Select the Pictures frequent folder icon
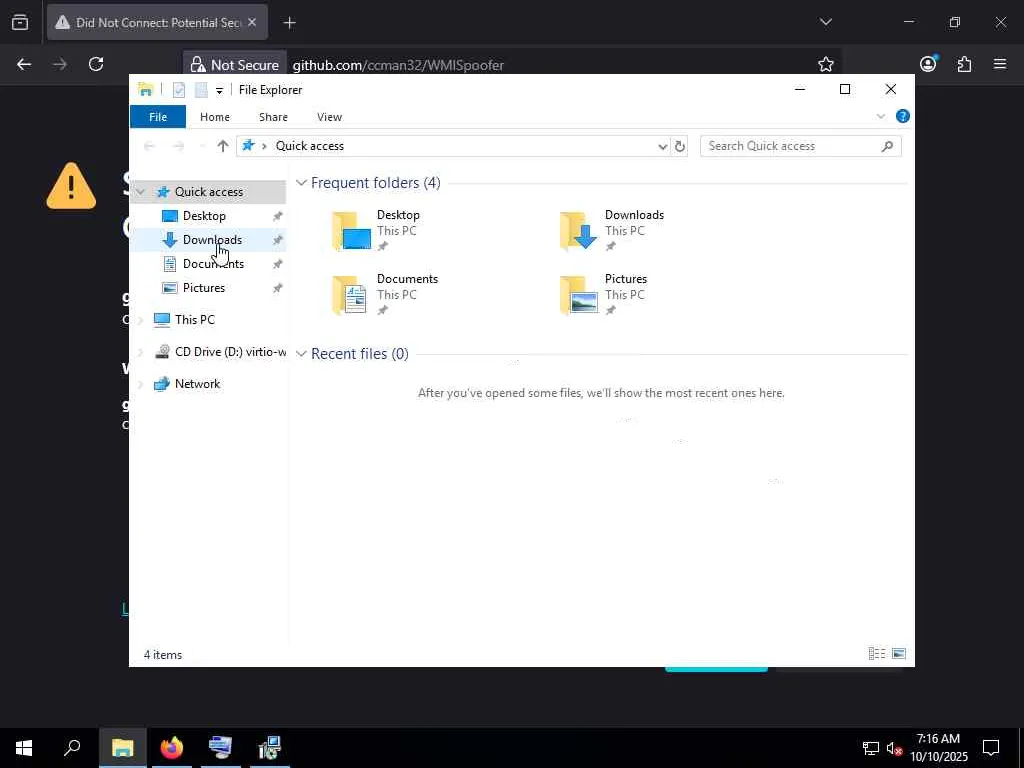This screenshot has width=1024, height=768. coord(579,295)
